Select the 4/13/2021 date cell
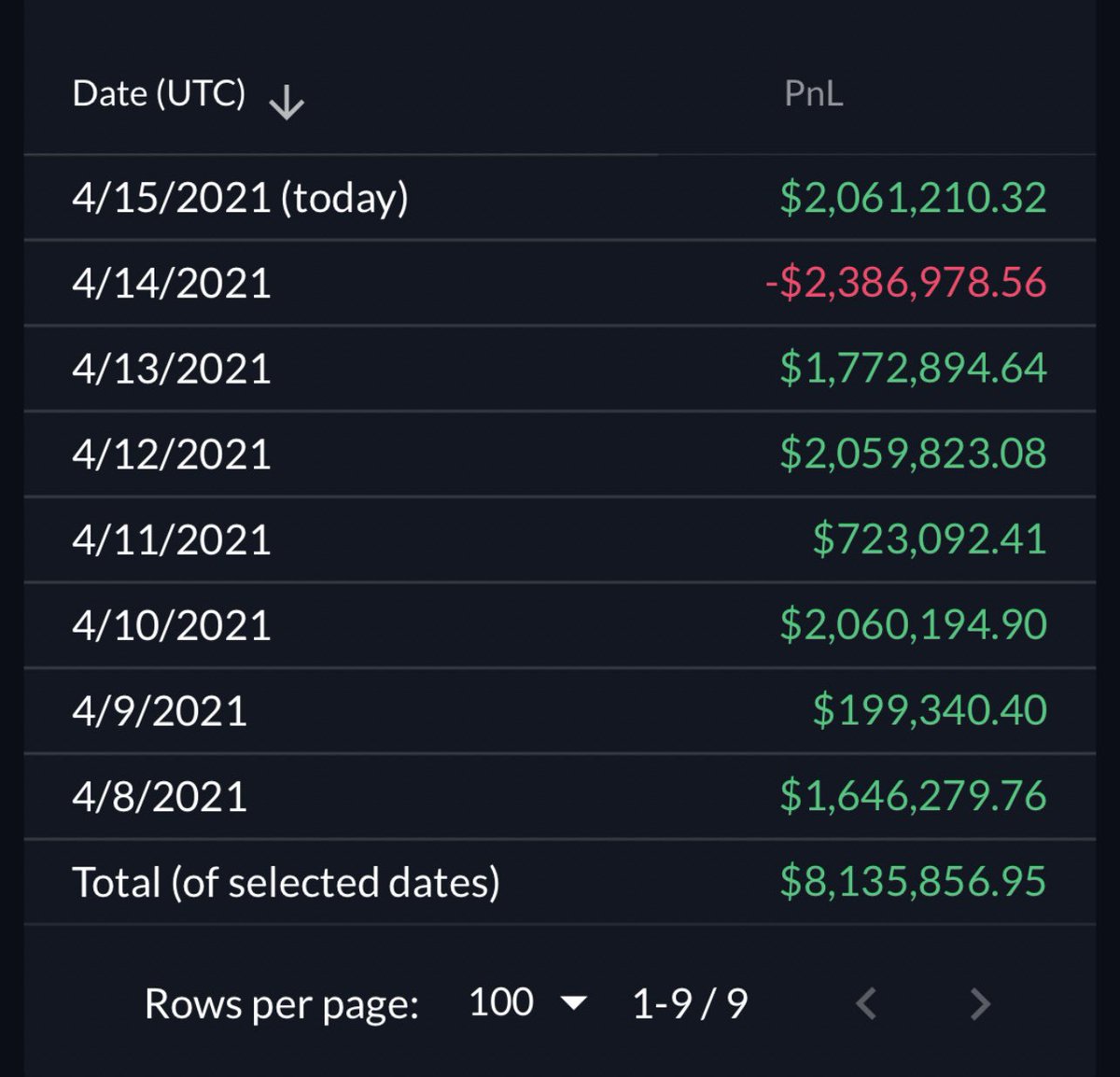 click(x=172, y=369)
